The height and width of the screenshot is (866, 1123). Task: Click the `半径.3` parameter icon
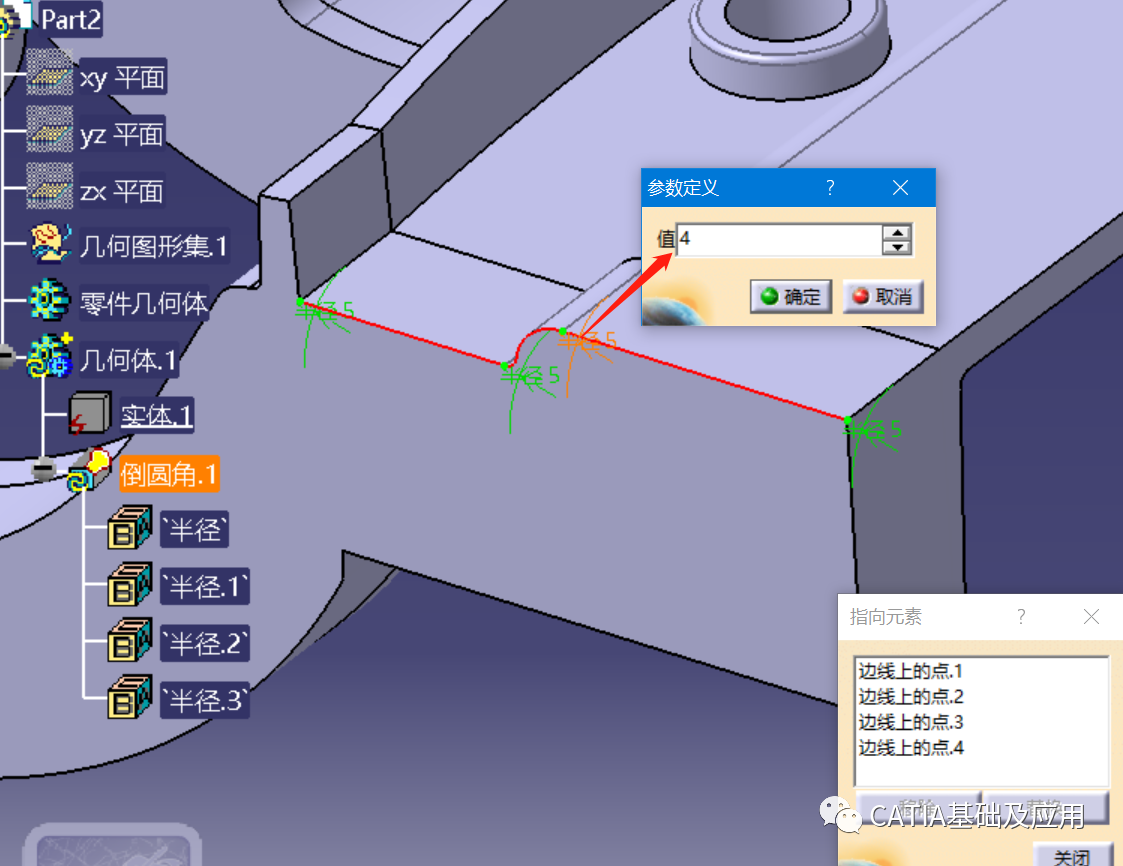[x=130, y=697]
